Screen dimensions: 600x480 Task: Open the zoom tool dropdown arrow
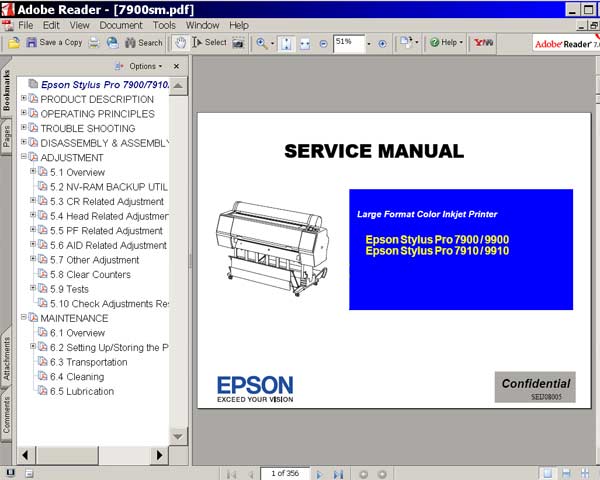[272, 43]
